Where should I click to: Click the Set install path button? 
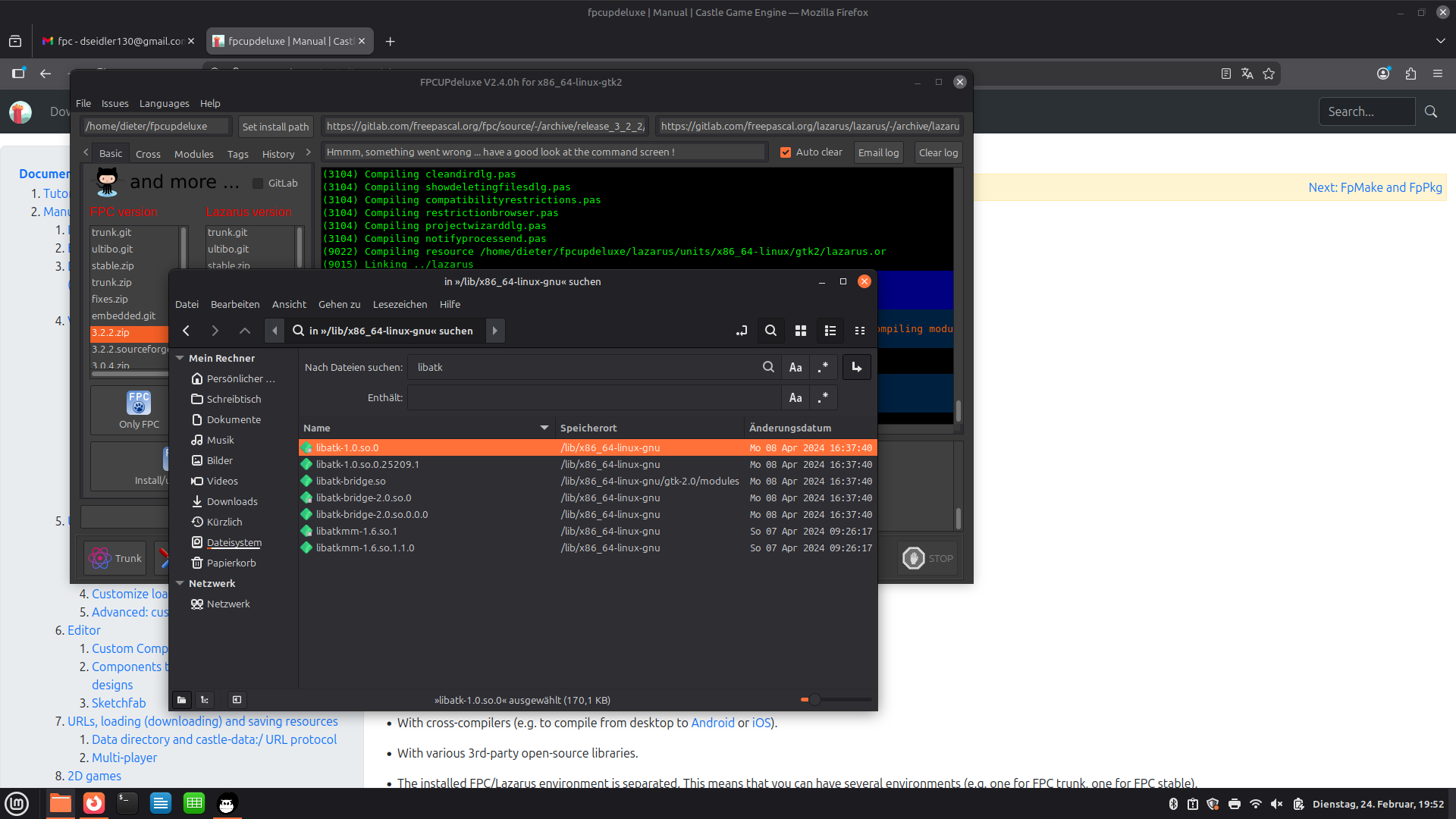tap(275, 127)
